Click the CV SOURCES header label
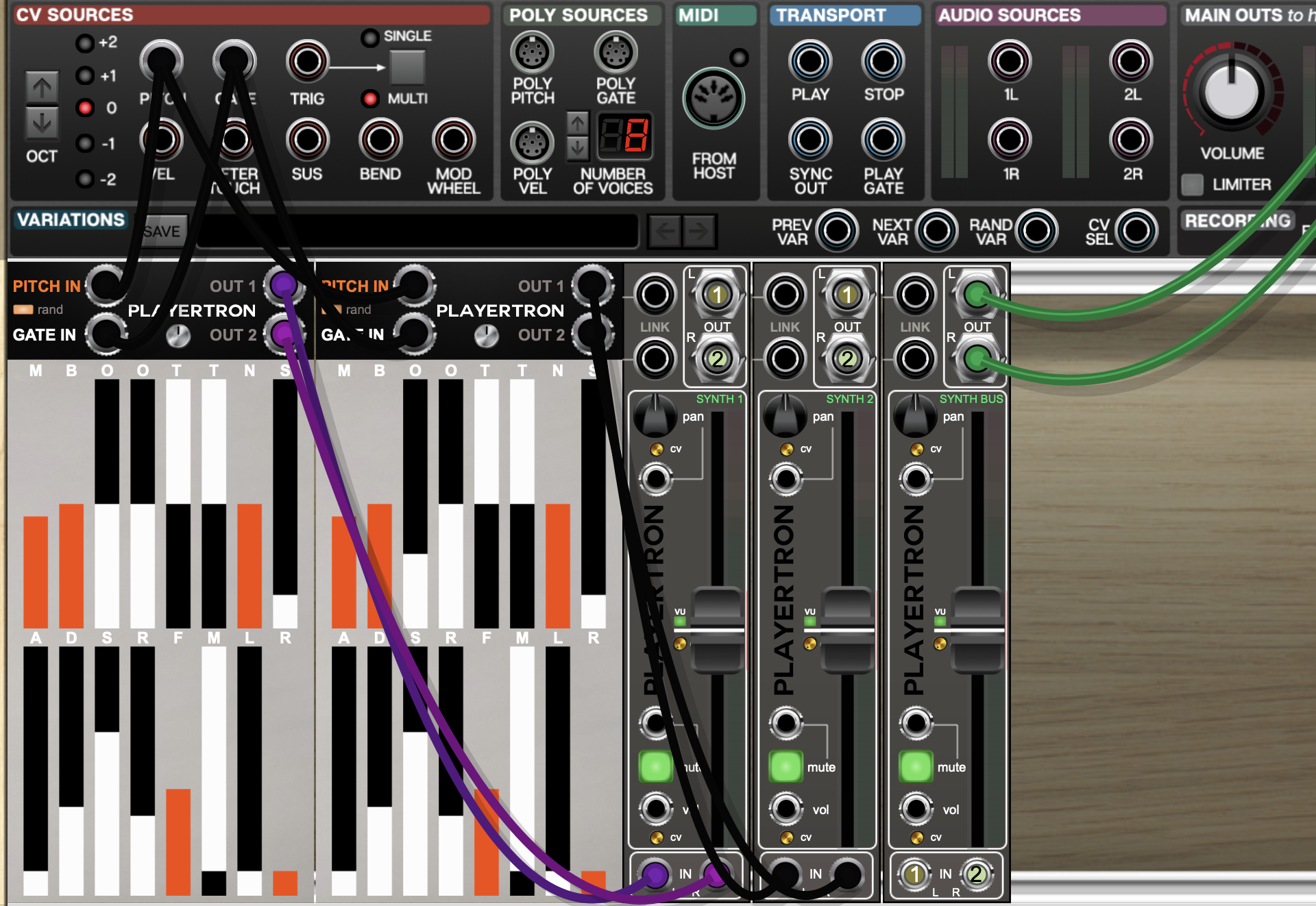 pos(75,15)
